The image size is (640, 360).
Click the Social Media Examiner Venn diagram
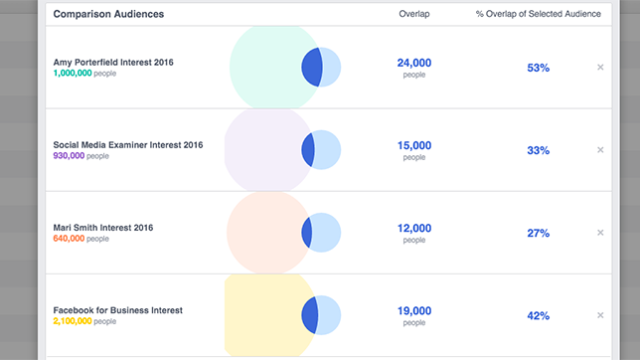pyautogui.click(x=282, y=150)
